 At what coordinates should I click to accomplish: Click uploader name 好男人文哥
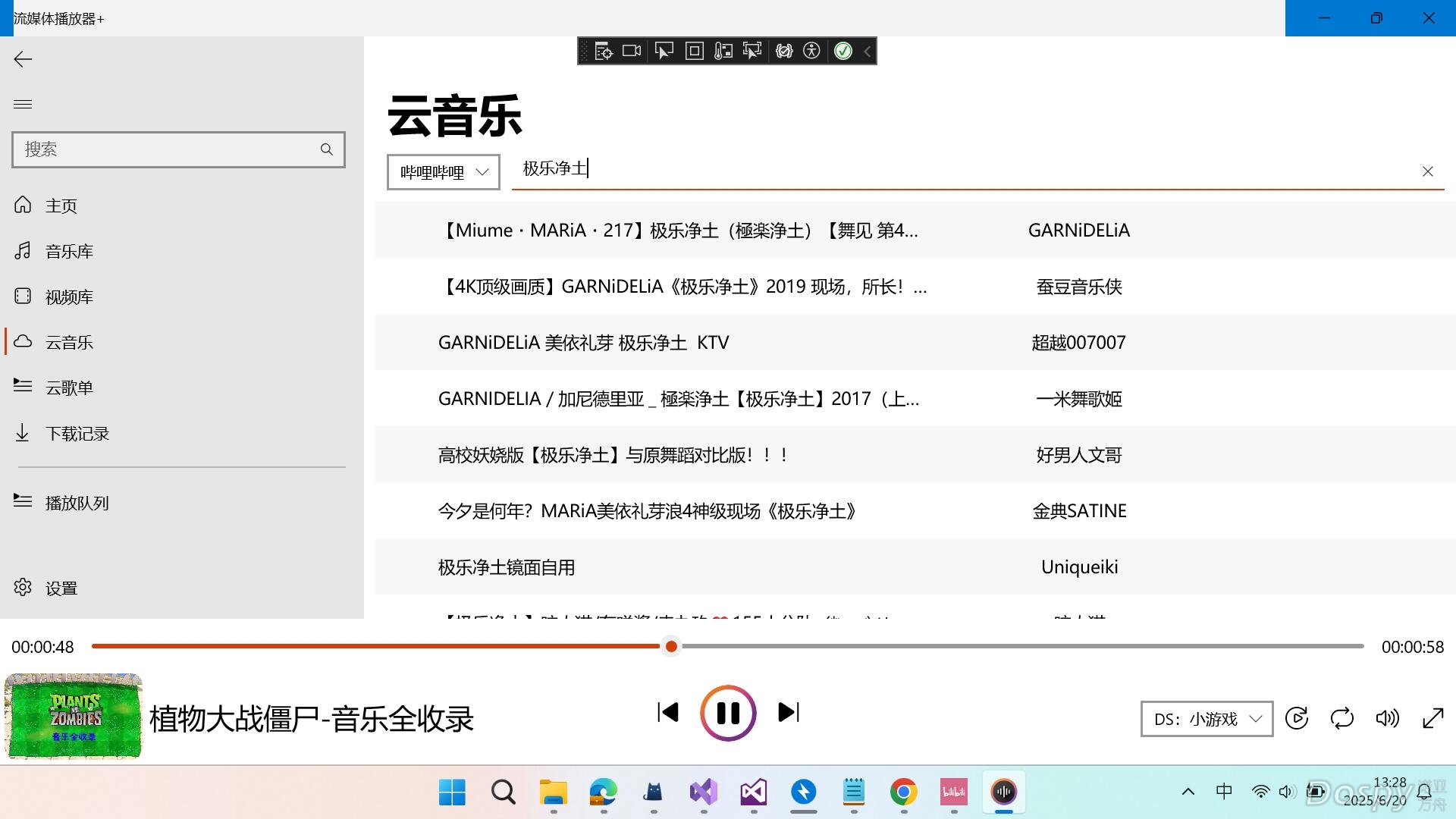pos(1079,455)
